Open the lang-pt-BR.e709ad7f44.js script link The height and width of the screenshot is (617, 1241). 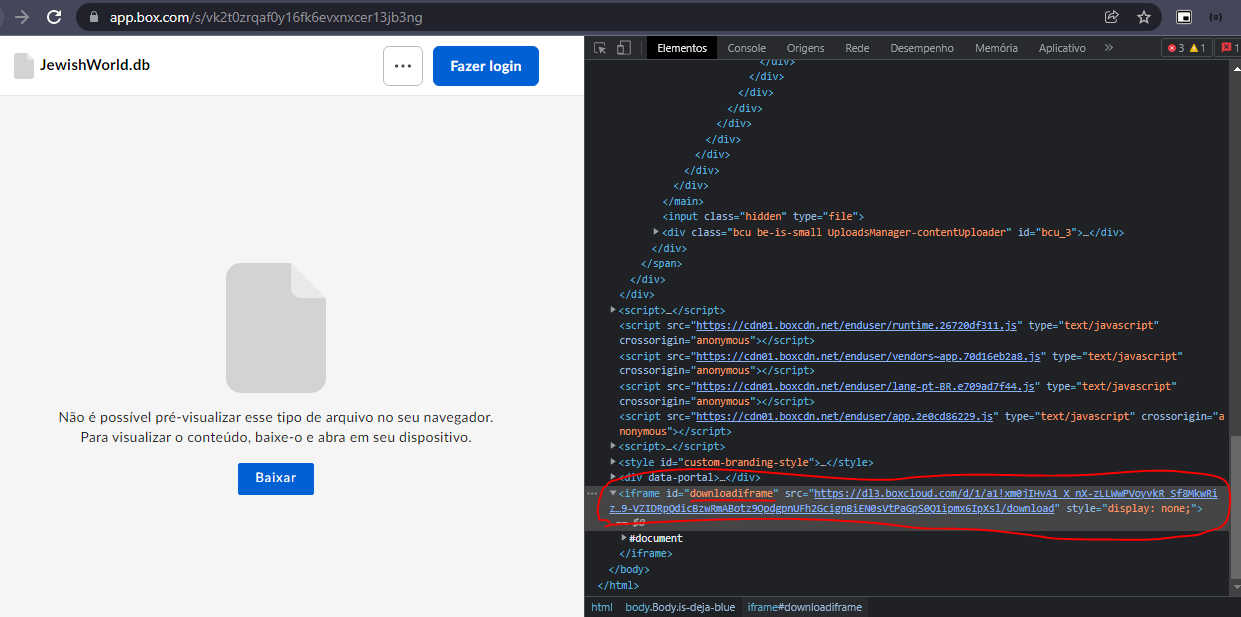(866, 386)
